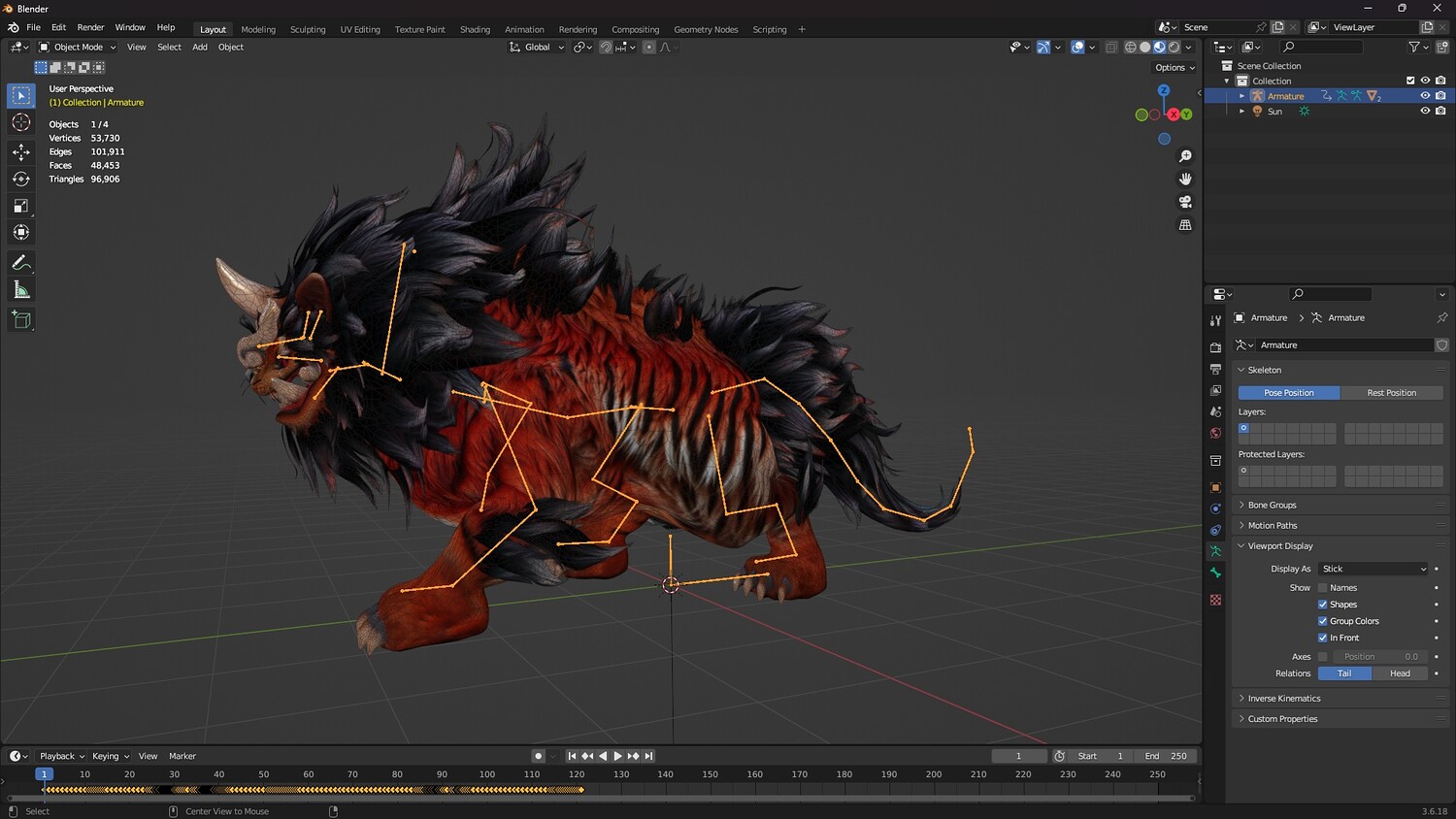Enable the Names checkbox

point(1322,588)
